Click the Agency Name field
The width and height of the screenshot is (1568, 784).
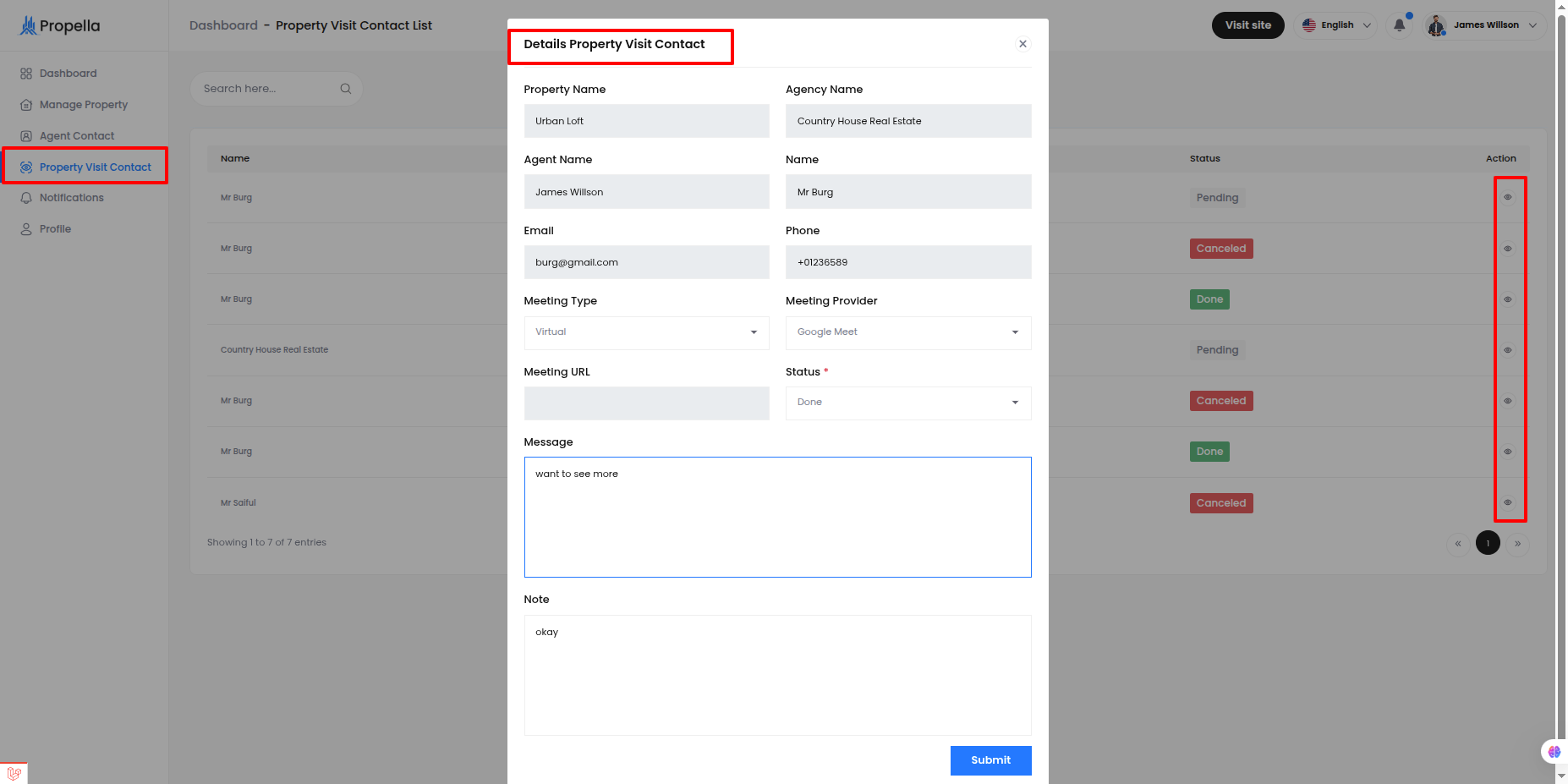[x=908, y=121]
